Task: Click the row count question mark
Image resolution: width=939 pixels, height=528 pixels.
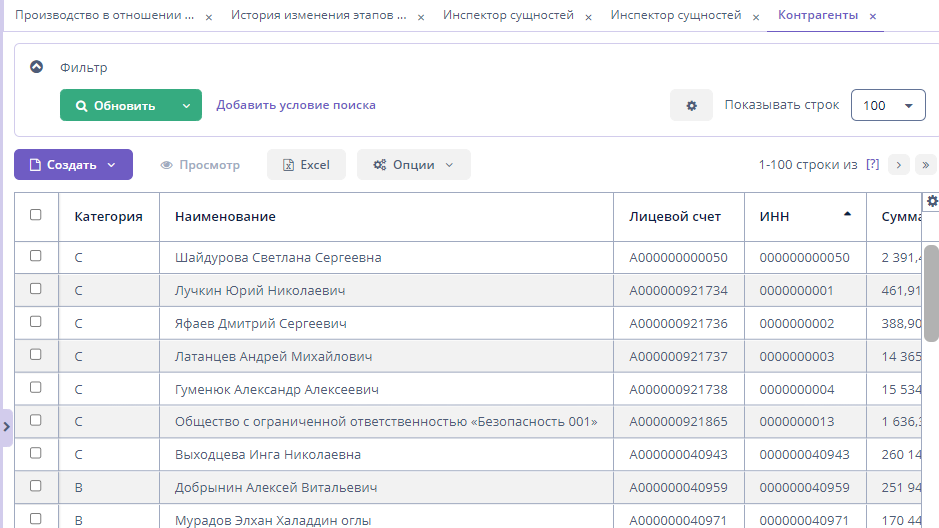Action: [x=872, y=165]
